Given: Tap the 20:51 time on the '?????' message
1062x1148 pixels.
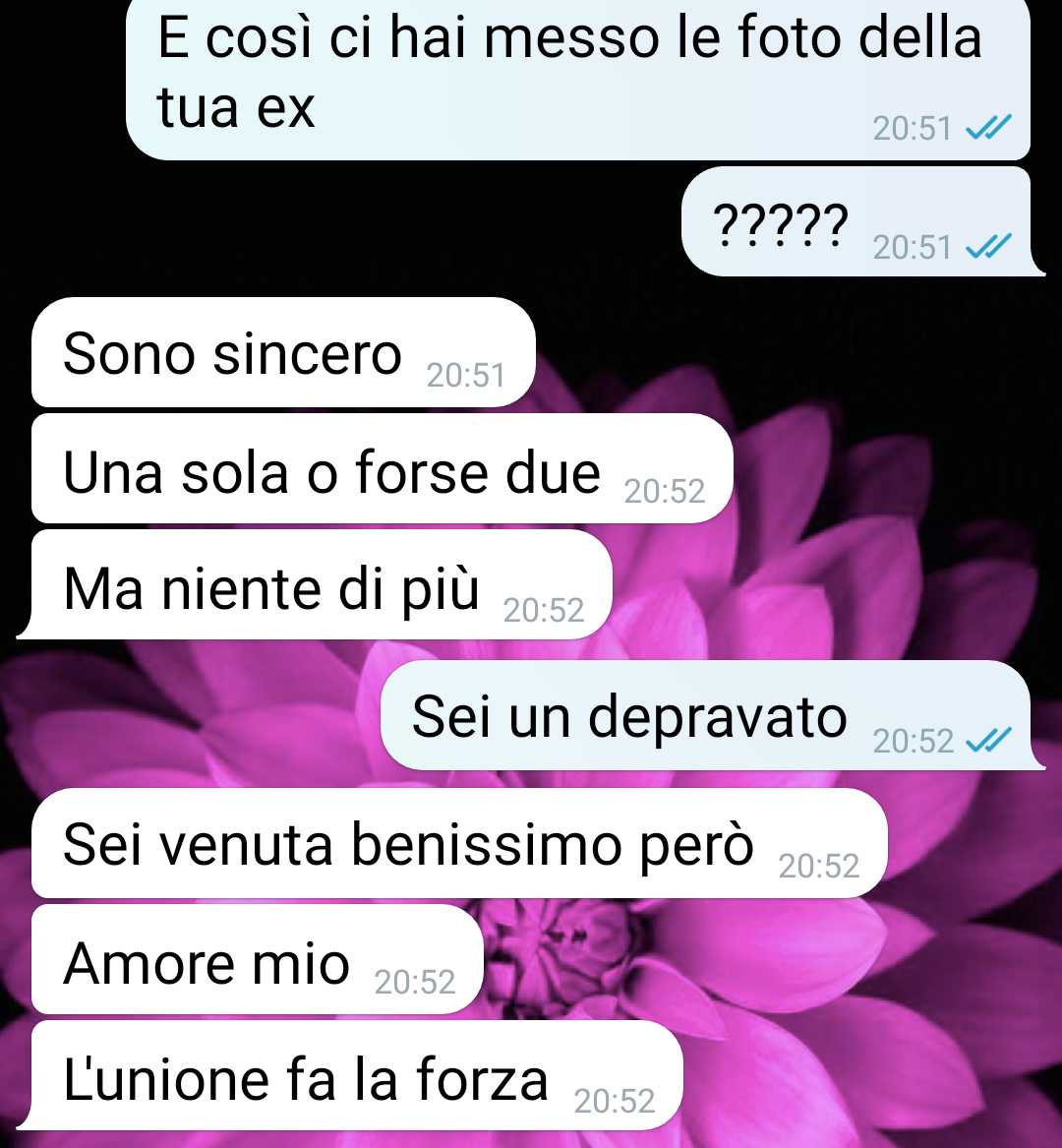Looking at the screenshot, I should pos(912,248).
